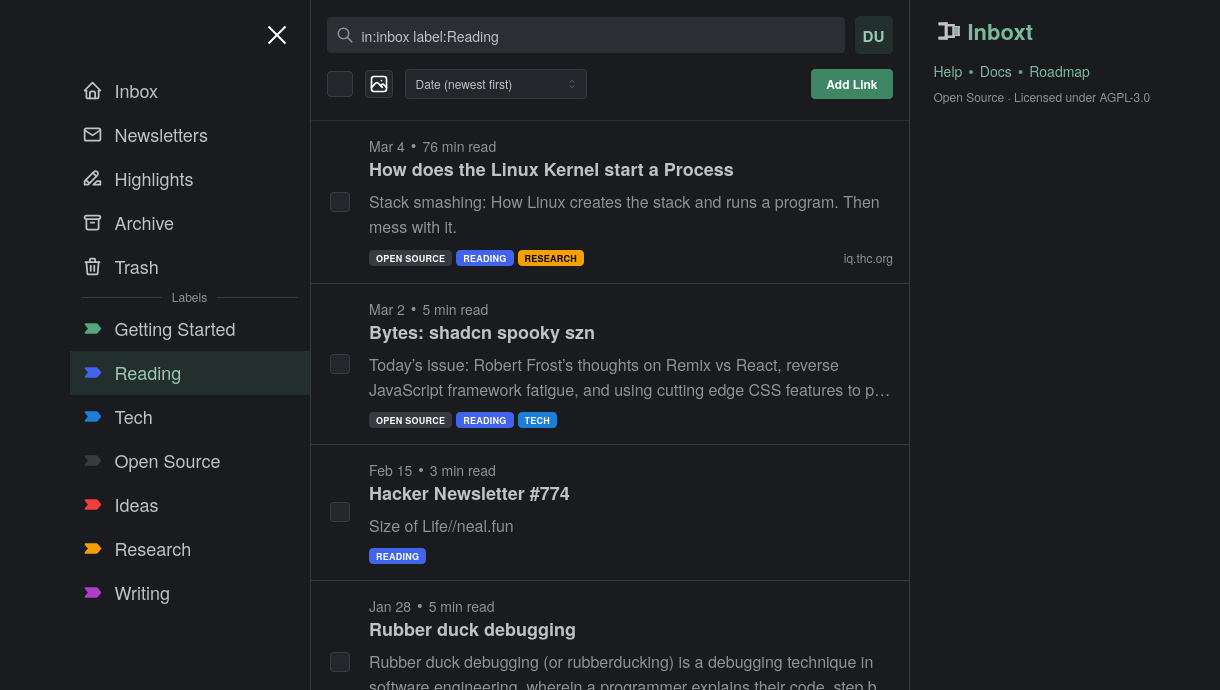Viewport: 1220px width, 690px height.
Task: Close the sidebar with the X icon
Action: click(x=277, y=35)
